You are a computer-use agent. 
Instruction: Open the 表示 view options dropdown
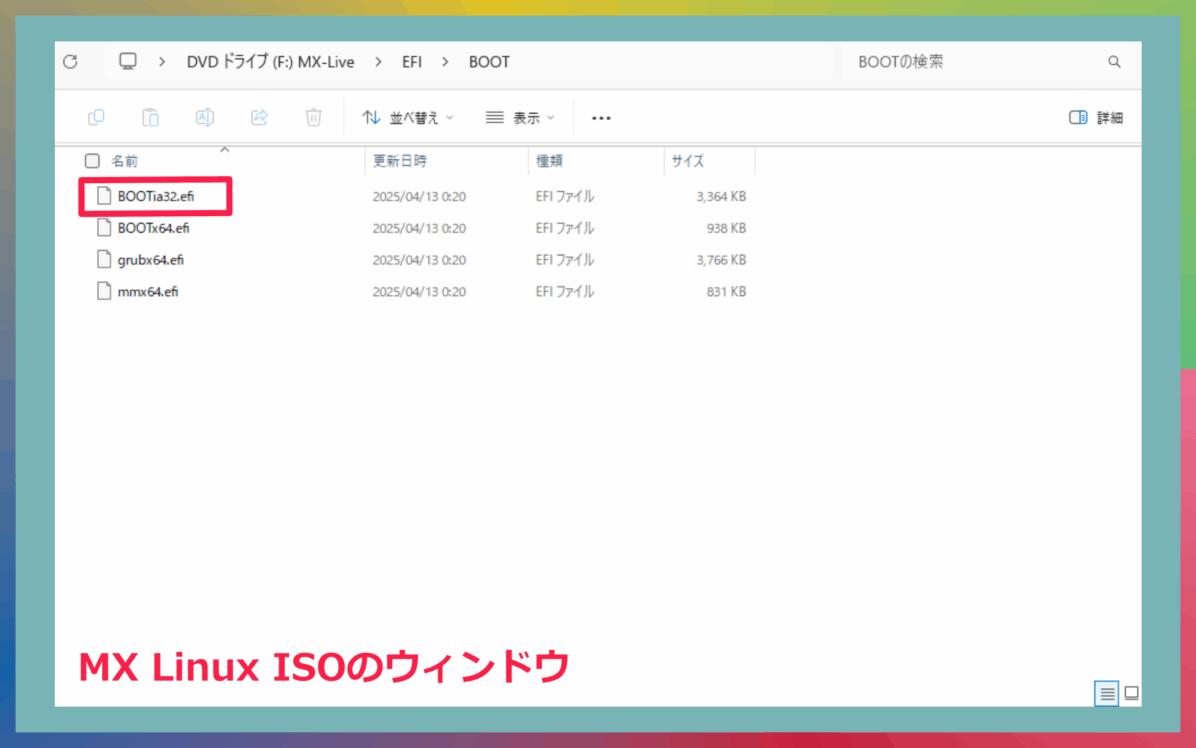[518, 117]
